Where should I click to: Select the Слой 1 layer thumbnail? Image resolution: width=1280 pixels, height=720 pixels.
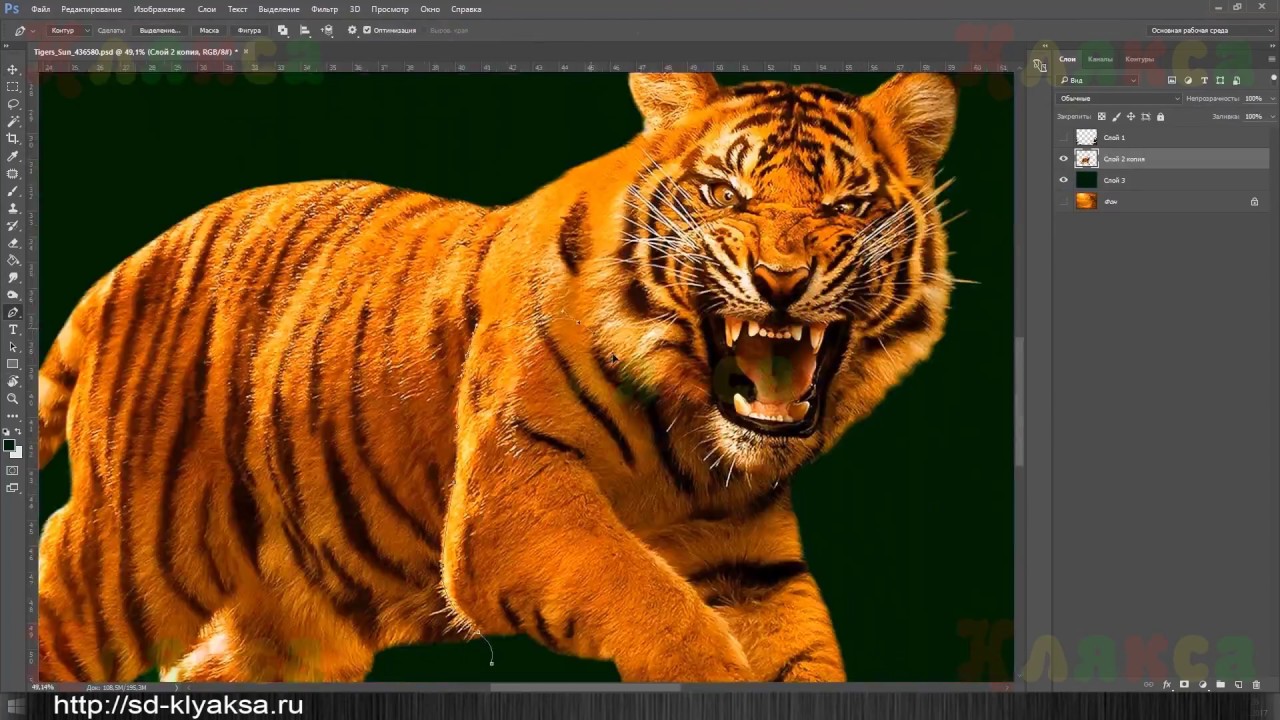point(1086,137)
